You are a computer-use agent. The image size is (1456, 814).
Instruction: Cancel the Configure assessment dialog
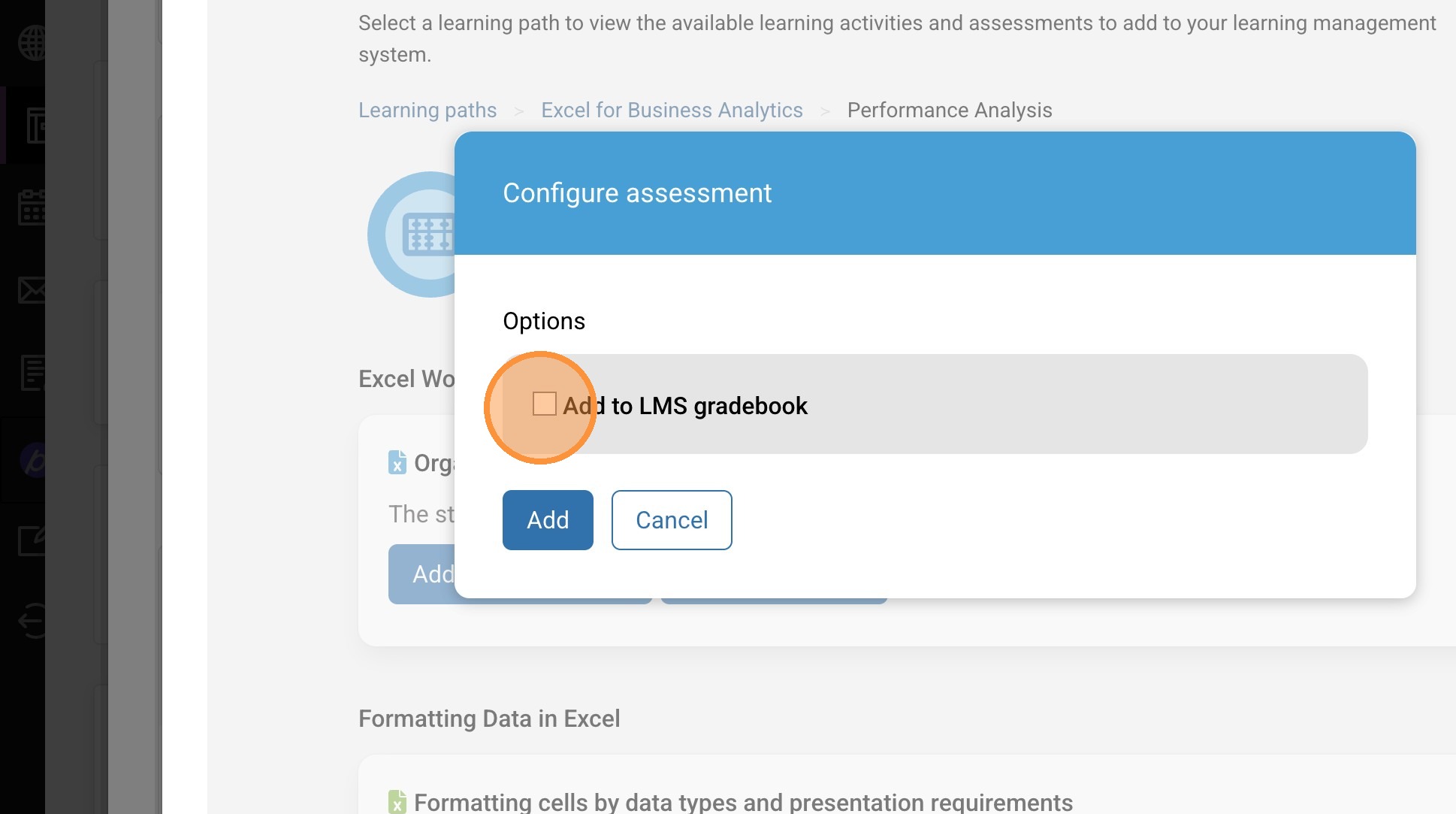pos(672,520)
